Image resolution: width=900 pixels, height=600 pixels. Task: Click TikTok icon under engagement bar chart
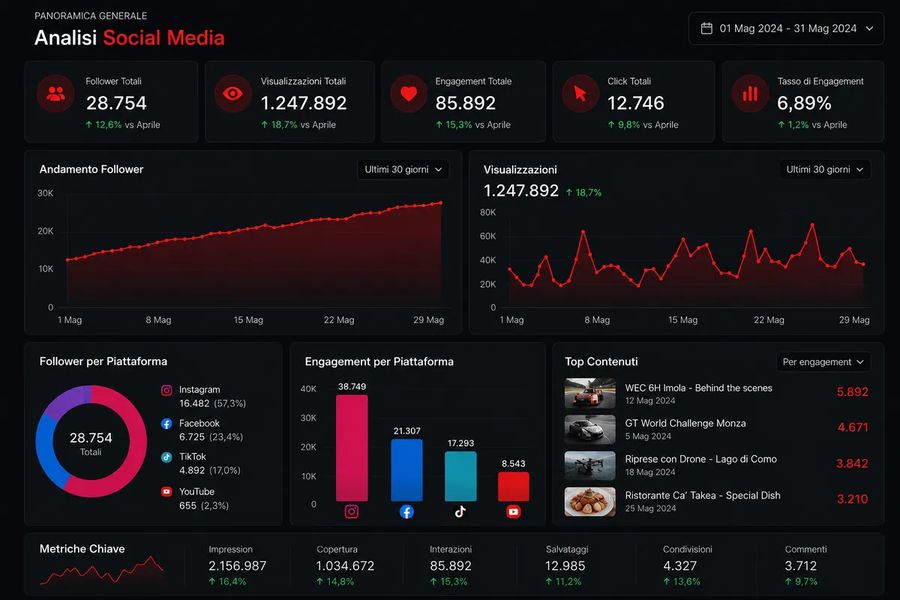[460, 512]
